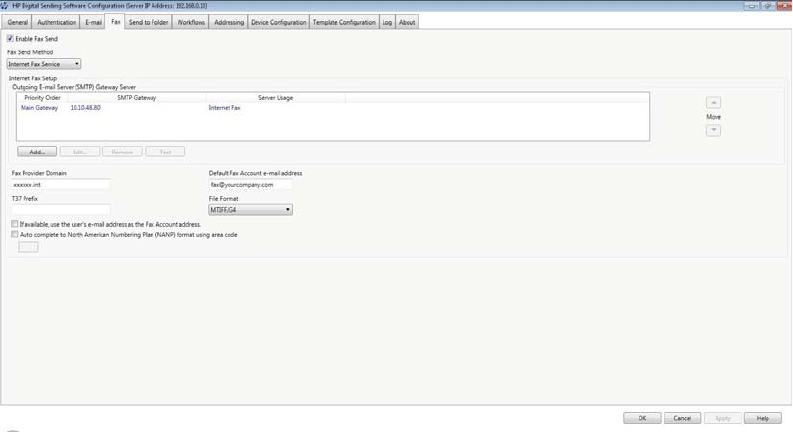Open the General tab
This screenshot has width=793, height=432.
click(x=17, y=22)
